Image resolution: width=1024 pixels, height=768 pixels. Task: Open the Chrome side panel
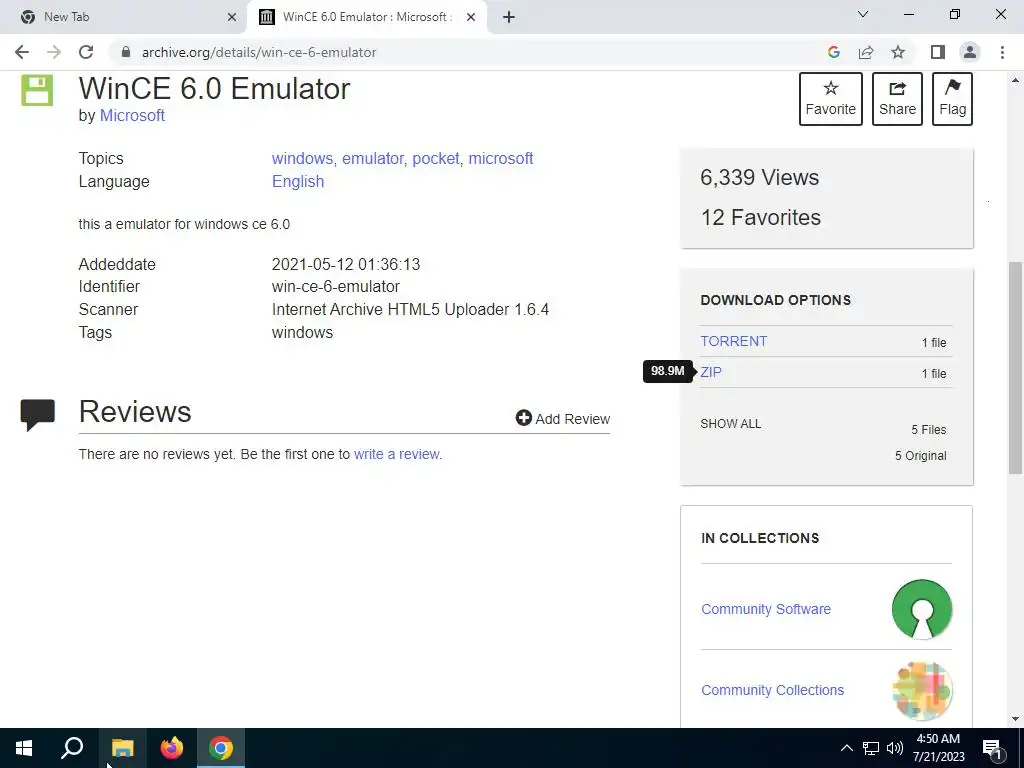(x=938, y=52)
